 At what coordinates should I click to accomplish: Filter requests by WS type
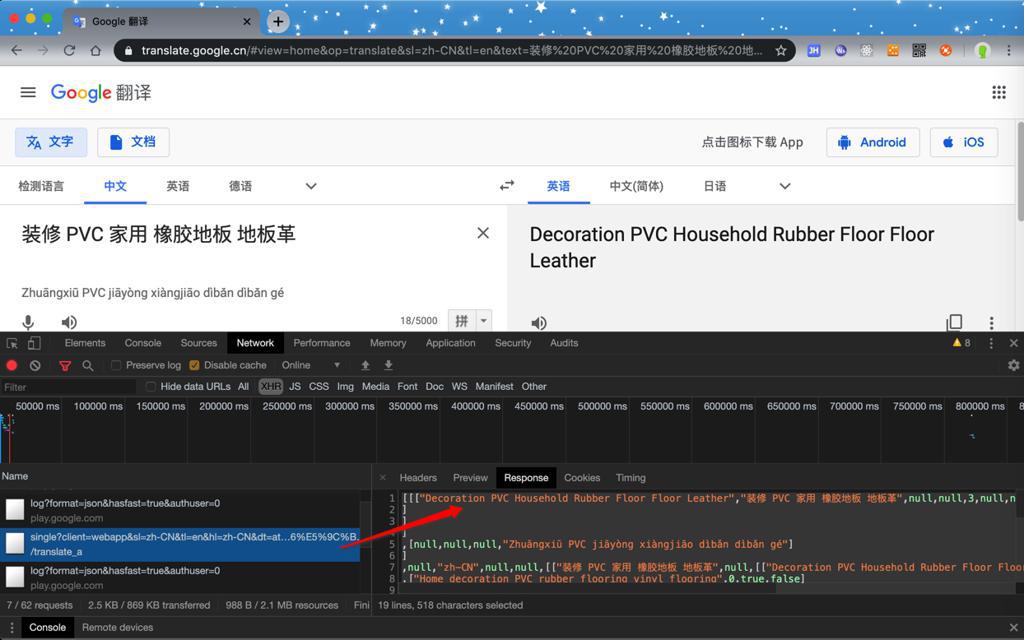pos(460,387)
